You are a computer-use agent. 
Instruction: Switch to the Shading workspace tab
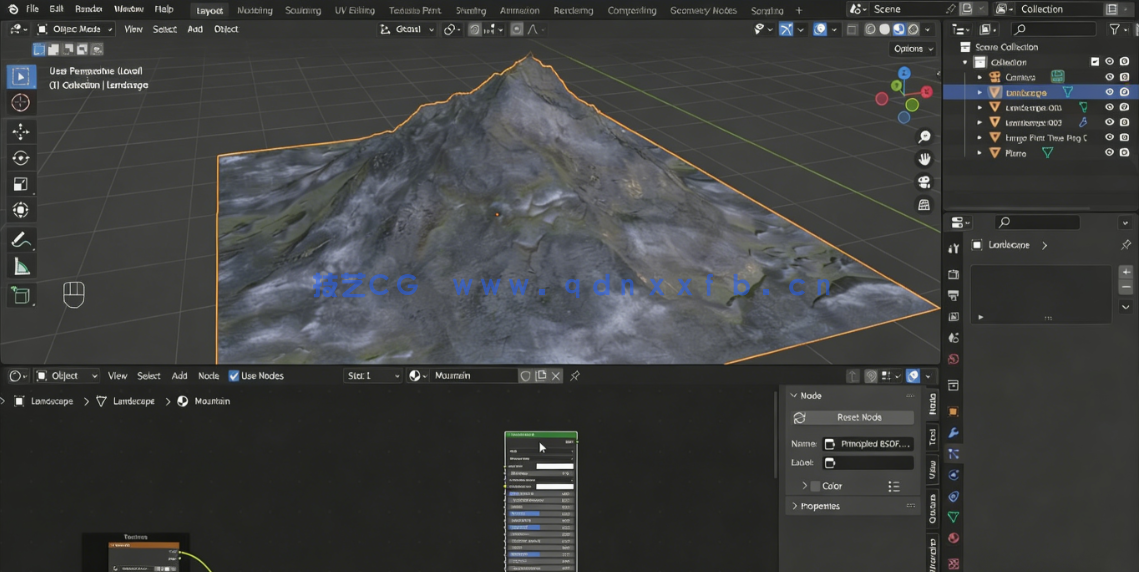(471, 10)
